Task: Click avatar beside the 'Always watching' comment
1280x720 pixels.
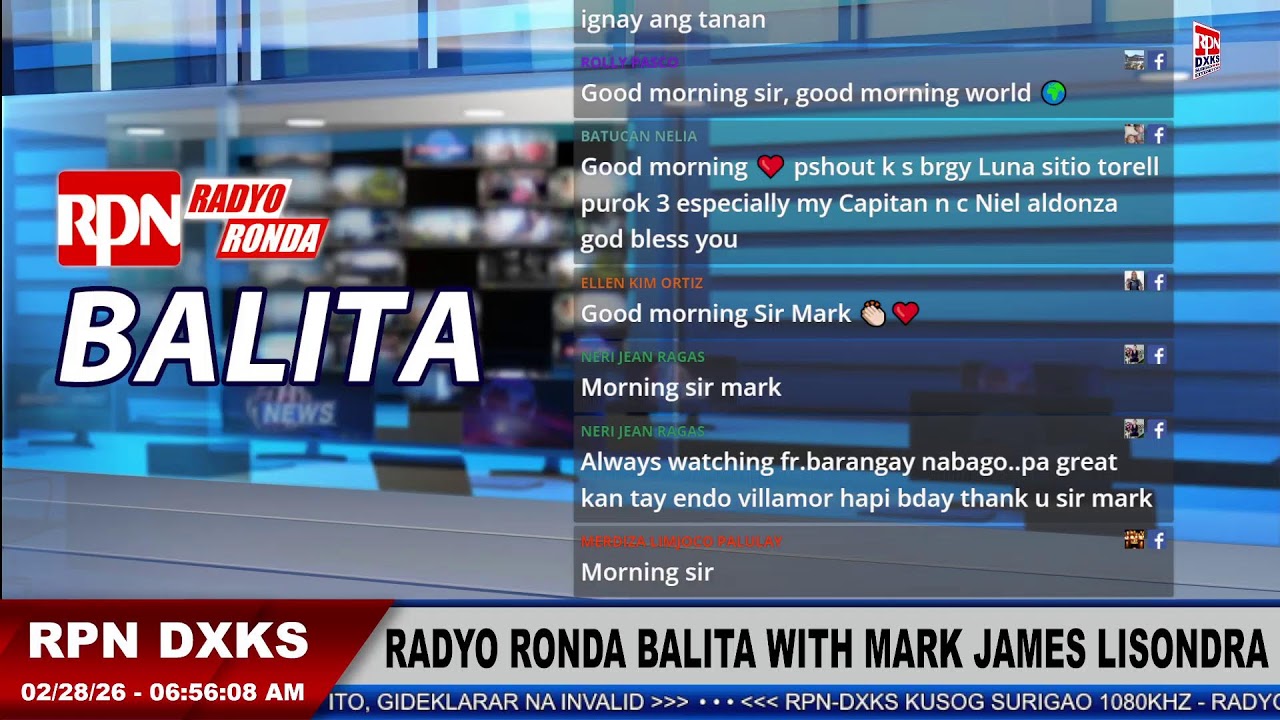Action: pyautogui.click(x=1134, y=430)
